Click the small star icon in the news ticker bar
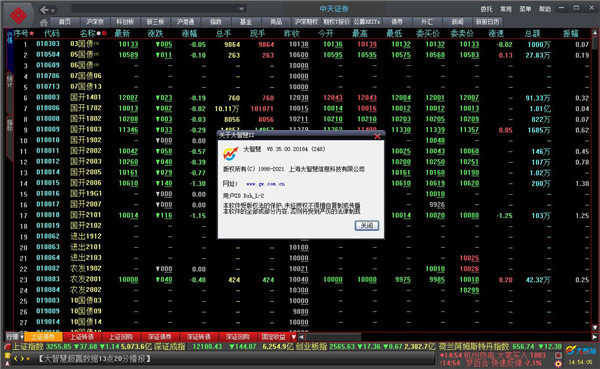This screenshot has width=600, height=369. pyautogui.click(x=28, y=359)
